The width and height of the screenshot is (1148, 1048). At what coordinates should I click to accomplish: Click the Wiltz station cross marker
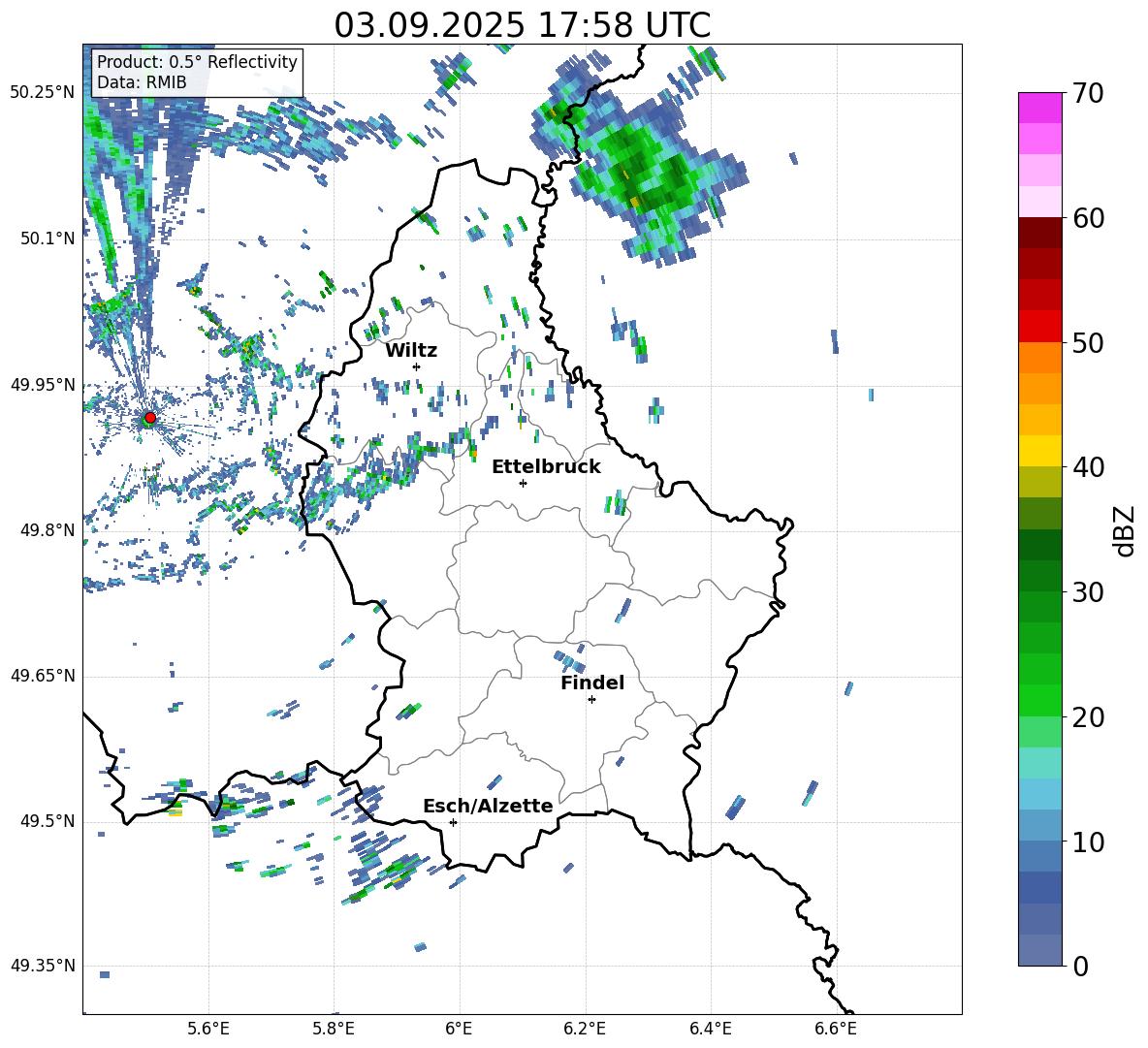417,366
